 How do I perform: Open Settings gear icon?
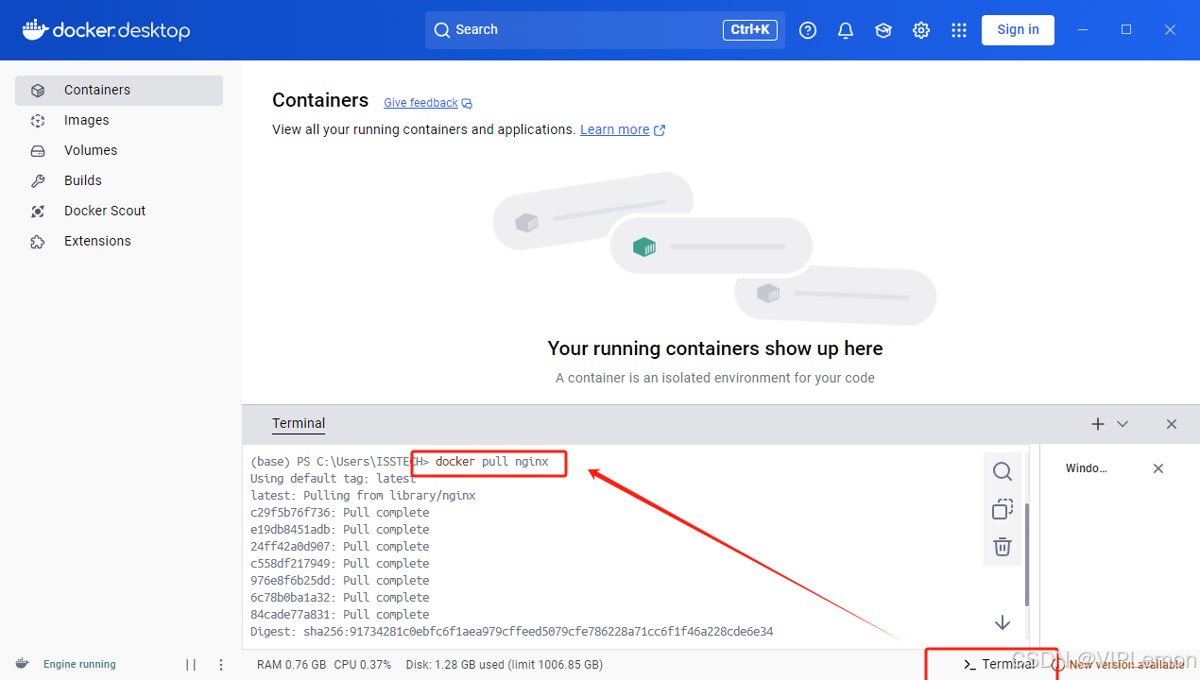[x=921, y=30]
